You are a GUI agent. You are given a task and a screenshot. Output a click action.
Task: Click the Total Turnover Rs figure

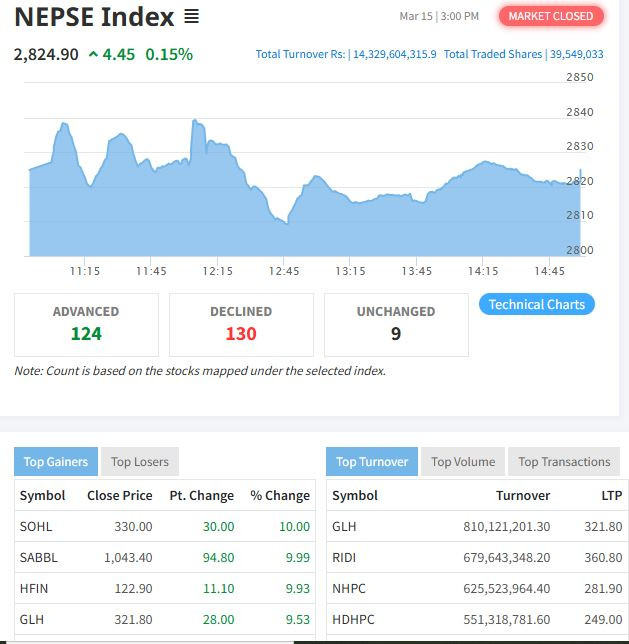[x=346, y=54]
